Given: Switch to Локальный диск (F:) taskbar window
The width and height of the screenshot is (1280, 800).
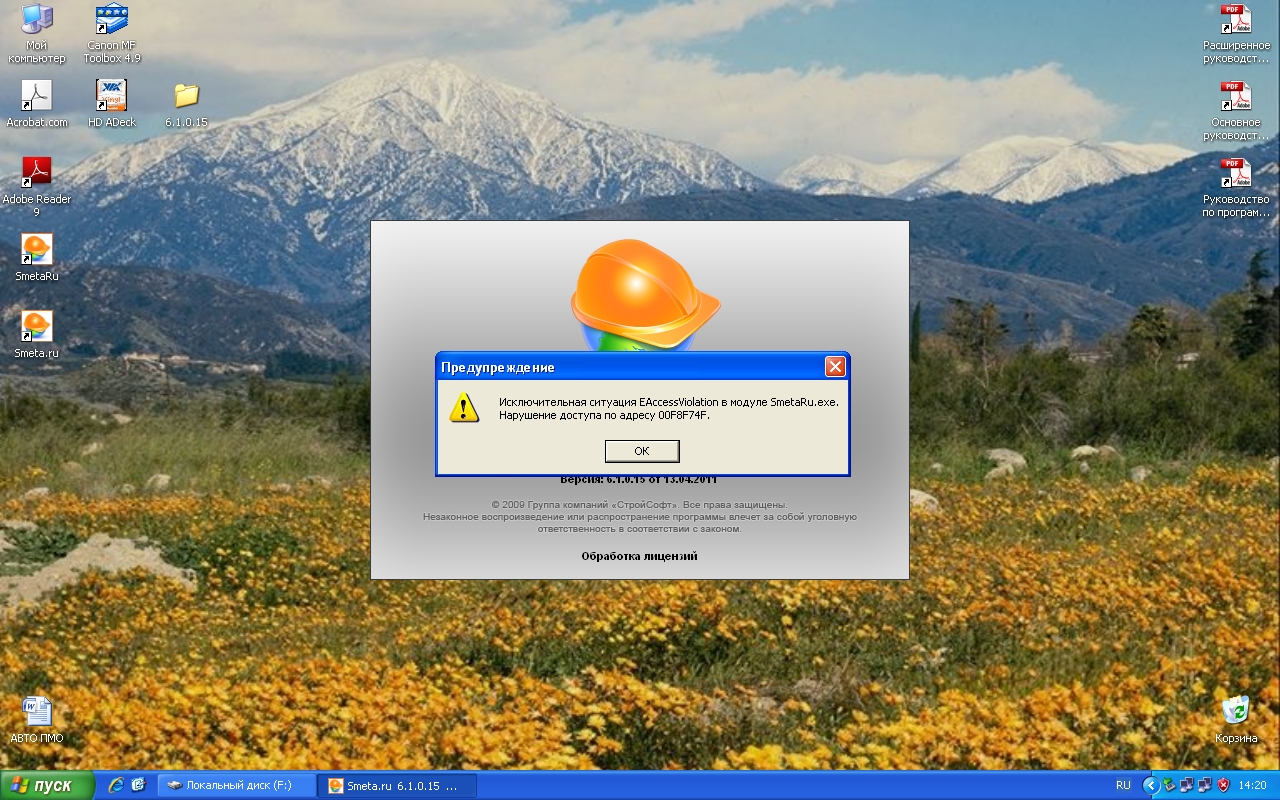Looking at the screenshot, I should click(x=237, y=785).
